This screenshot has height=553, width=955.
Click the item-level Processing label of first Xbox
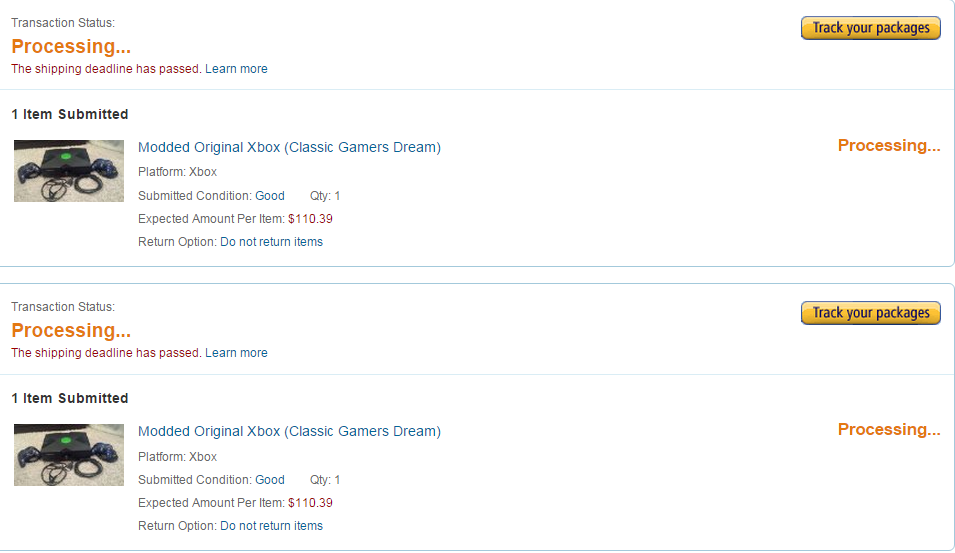point(889,146)
